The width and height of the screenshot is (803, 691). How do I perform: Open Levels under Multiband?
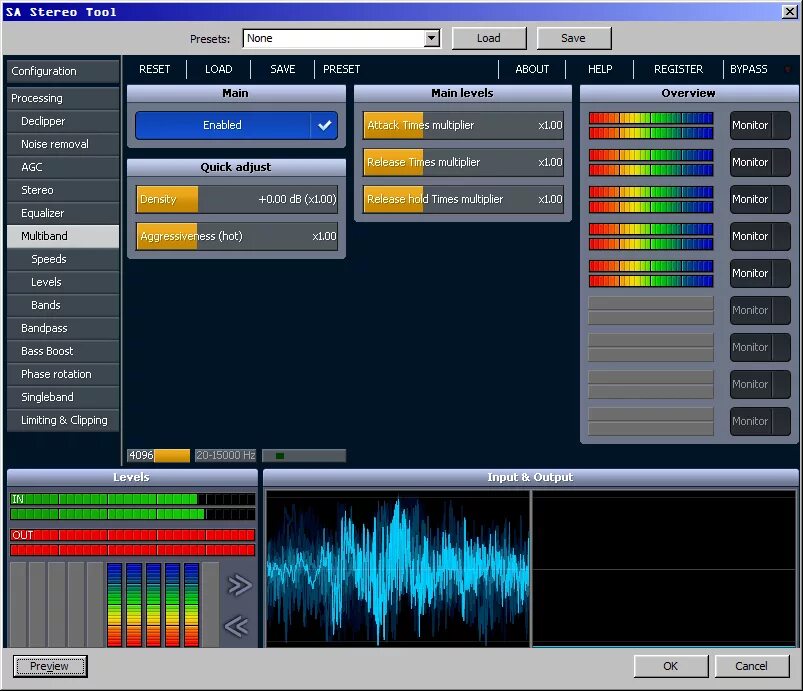tap(63, 282)
